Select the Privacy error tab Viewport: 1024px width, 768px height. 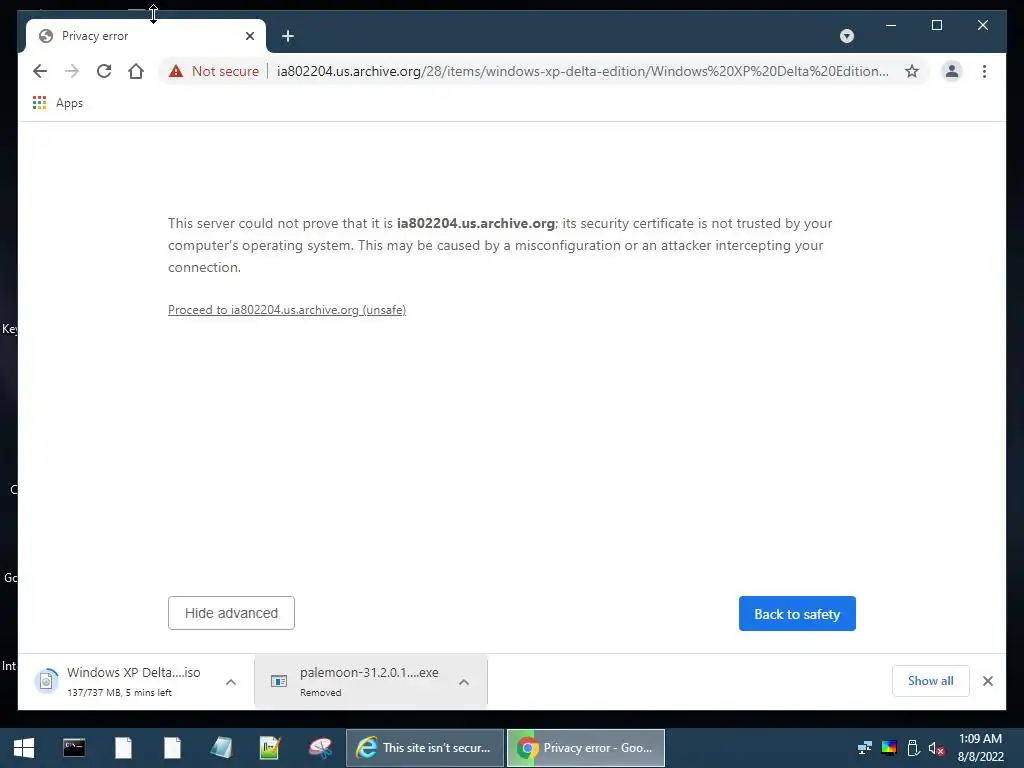click(146, 36)
